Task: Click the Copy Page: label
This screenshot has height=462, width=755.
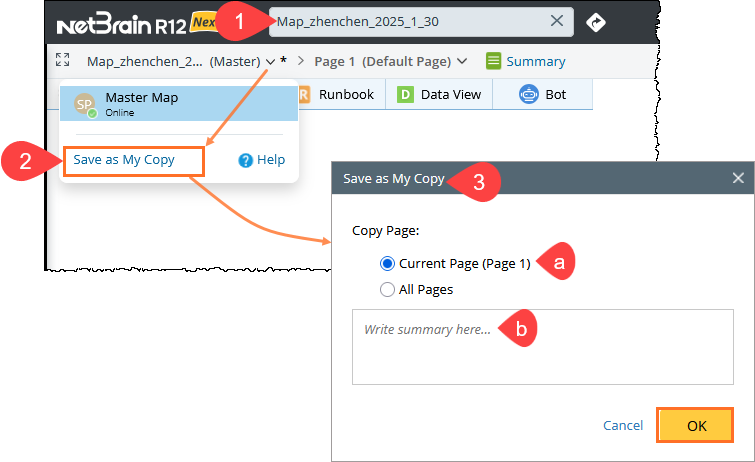Action: click(x=386, y=231)
